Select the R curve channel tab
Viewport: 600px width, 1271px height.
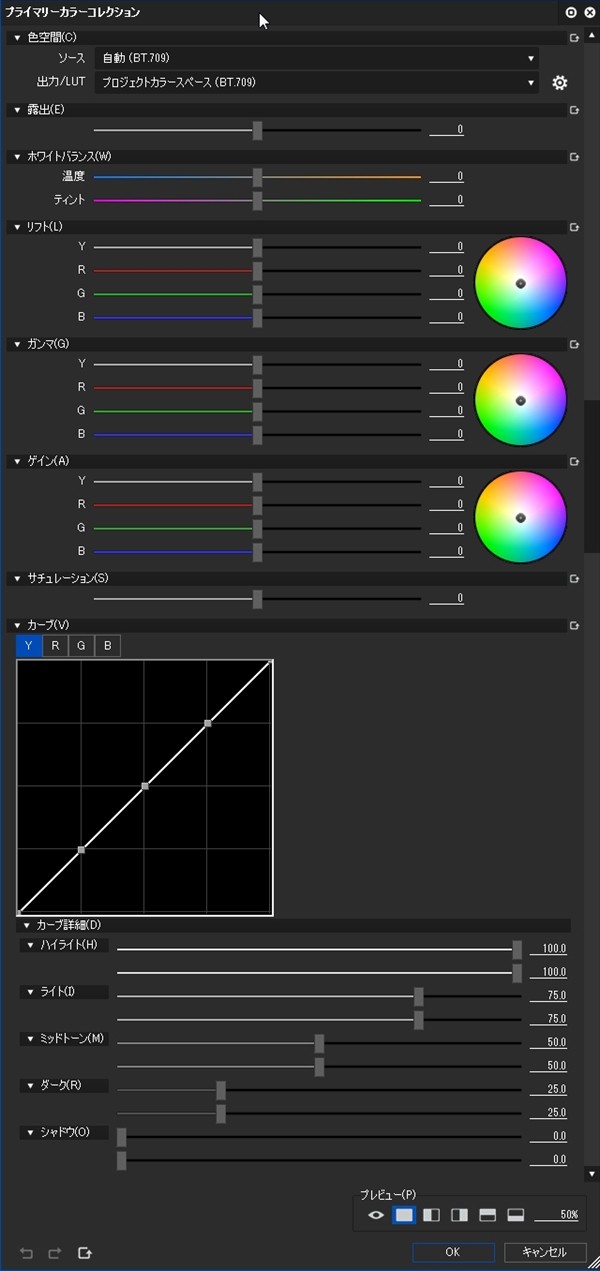click(55, 646)
